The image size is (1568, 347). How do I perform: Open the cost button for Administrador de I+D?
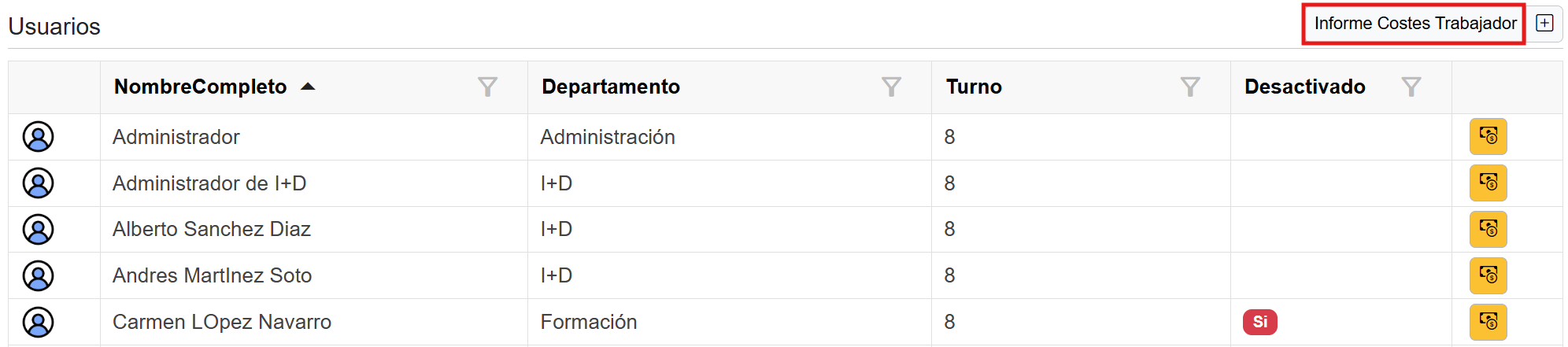tap(1488, 183)
